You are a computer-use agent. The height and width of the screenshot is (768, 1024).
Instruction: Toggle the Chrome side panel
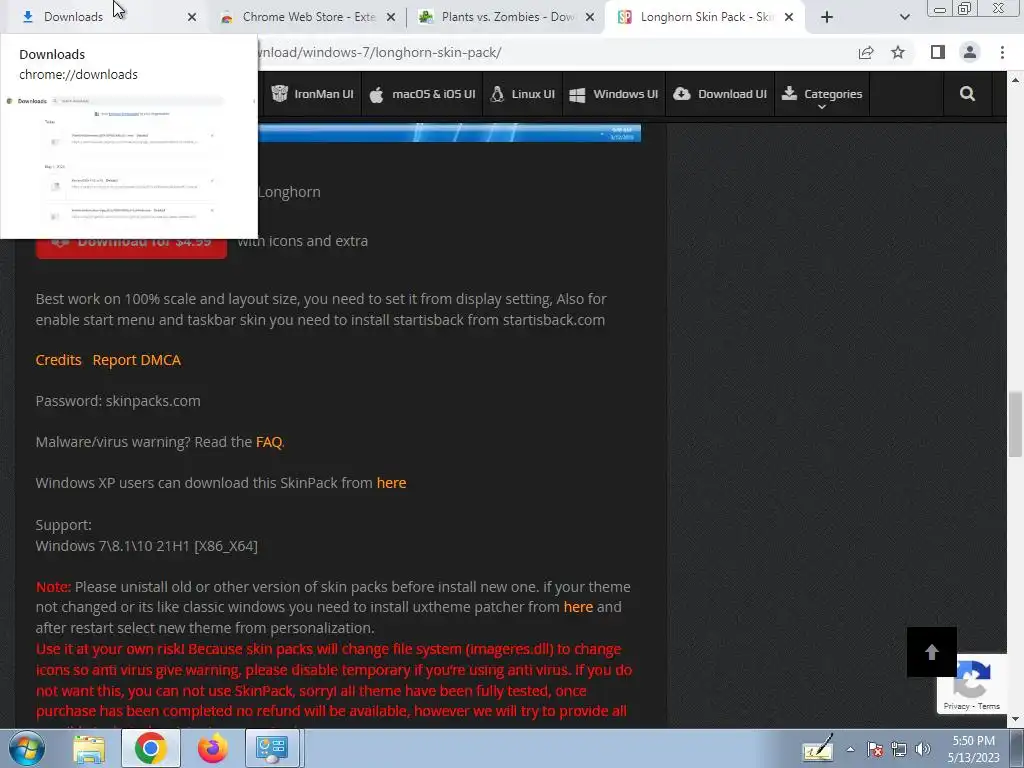(938, 52)
